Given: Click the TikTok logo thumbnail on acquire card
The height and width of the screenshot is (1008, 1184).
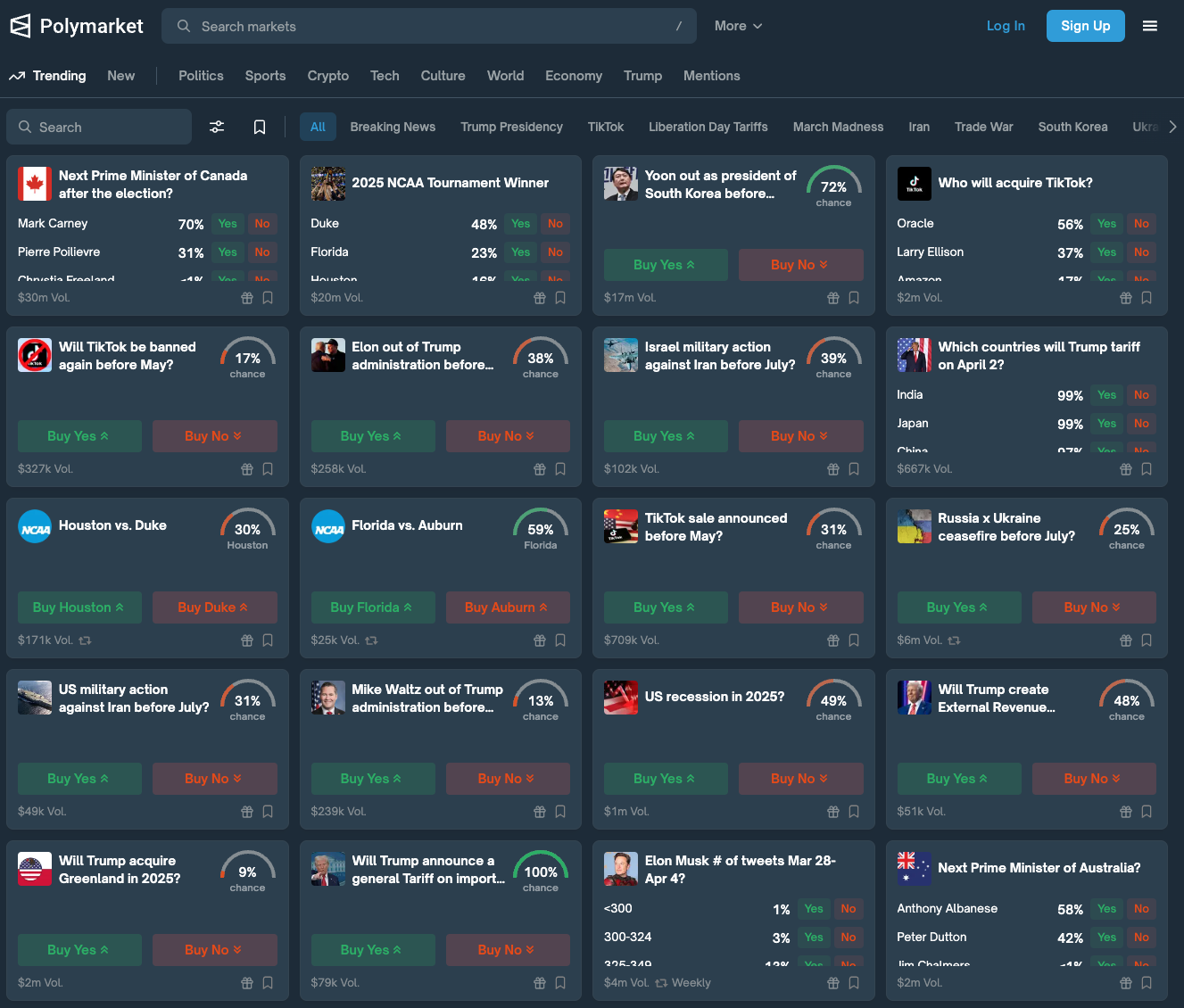Looking at the screenshot, I should (x=914, y=184).
